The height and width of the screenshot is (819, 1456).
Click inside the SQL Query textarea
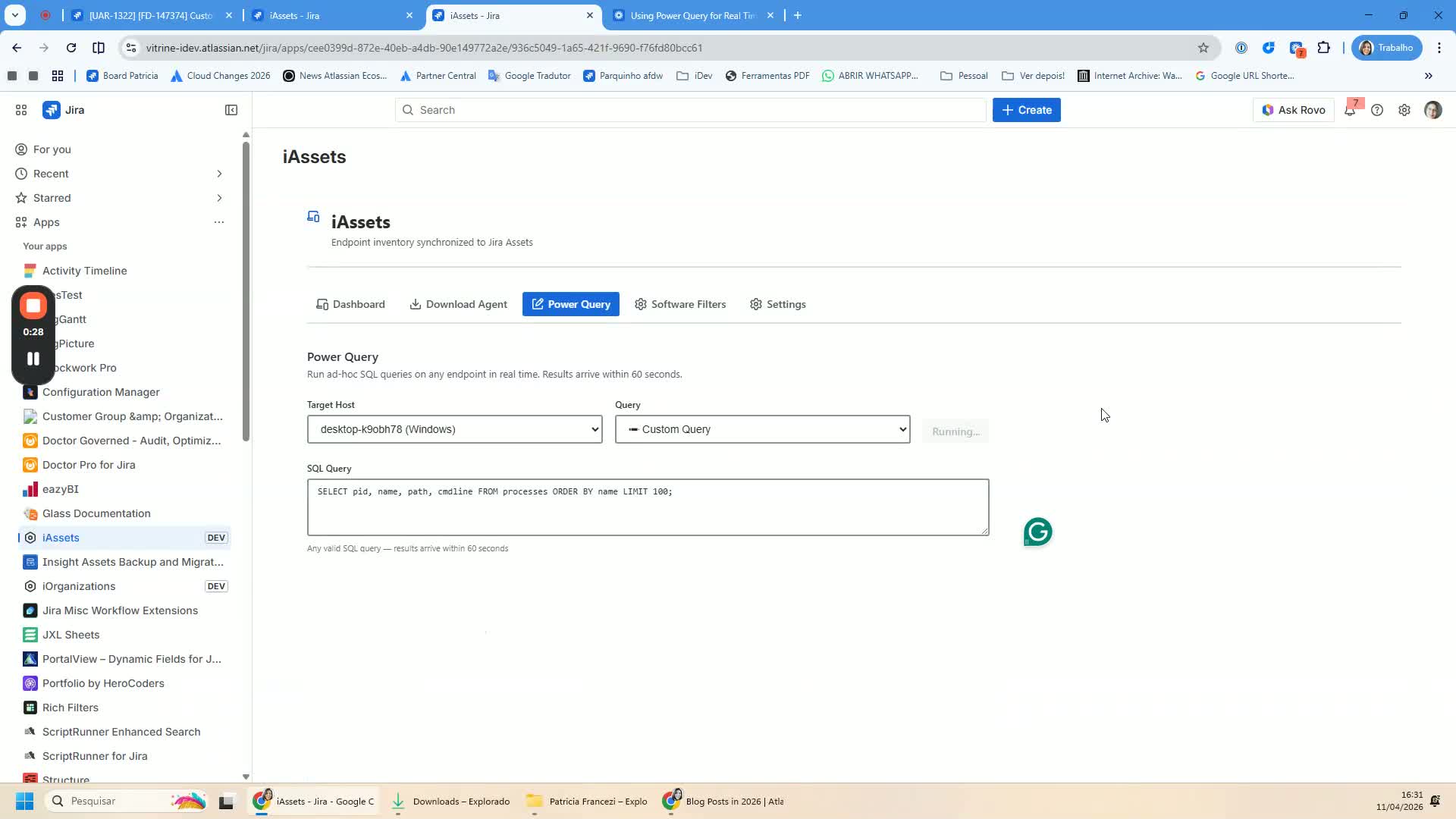click(x=648, y=507)
